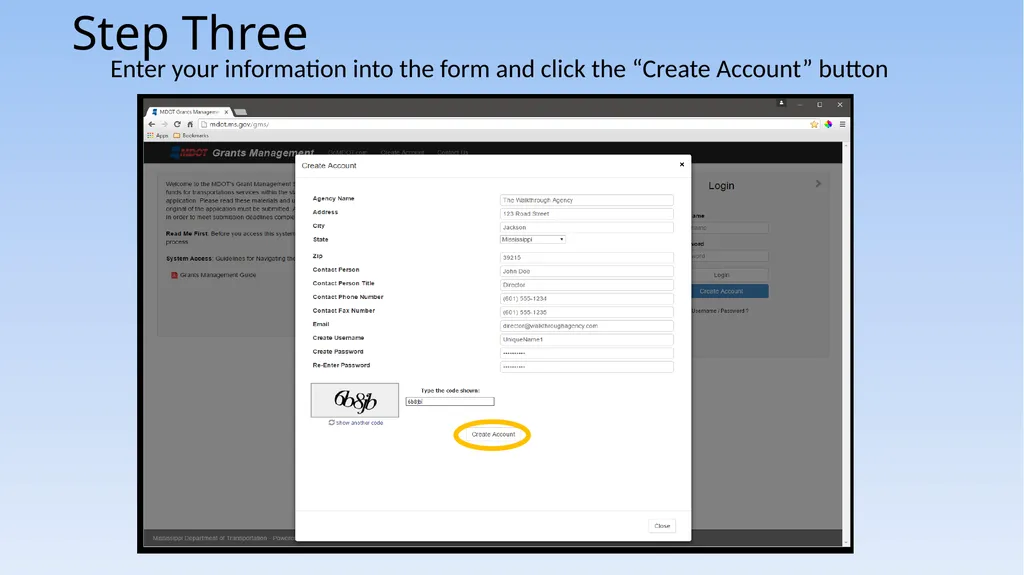Viewport: 1024px width, 575px height.
Task: Click the Grants Management Guide PDF icon
Action: coord(174,275)
